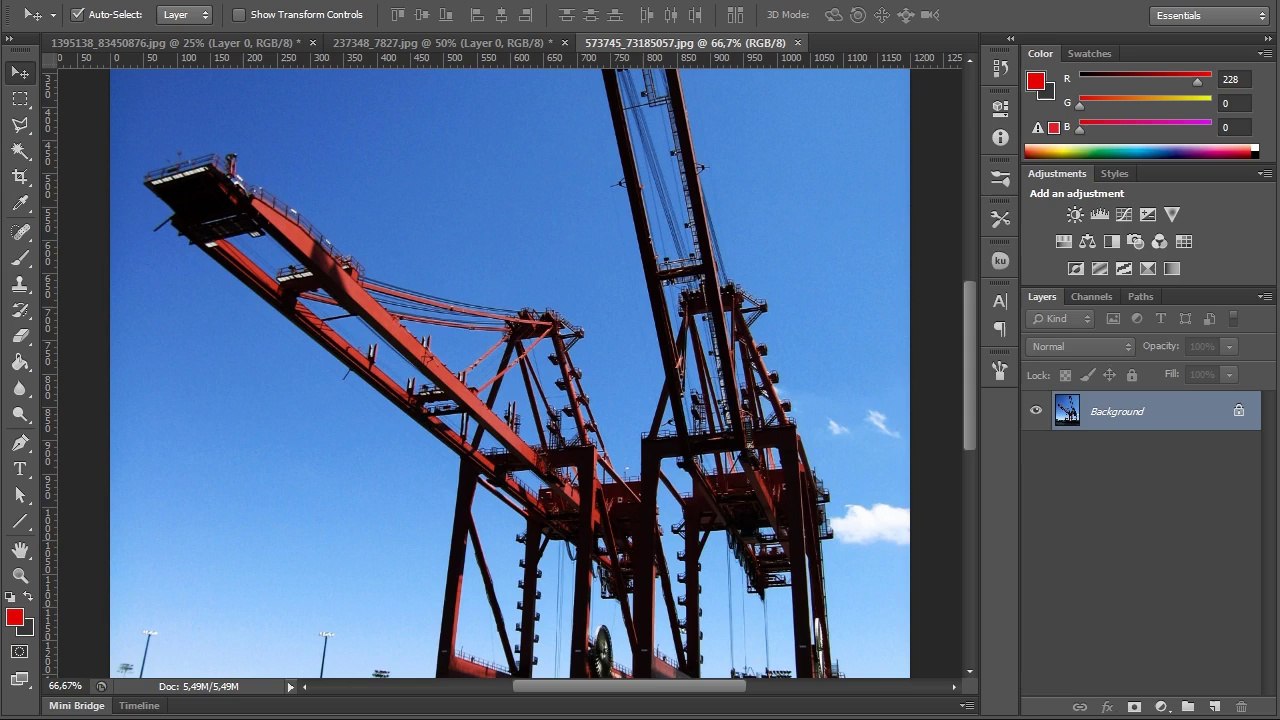Add a Brightness/Contrast adjustment
The width and height of the screenshot is (1280, 720).
[1075, 214]
